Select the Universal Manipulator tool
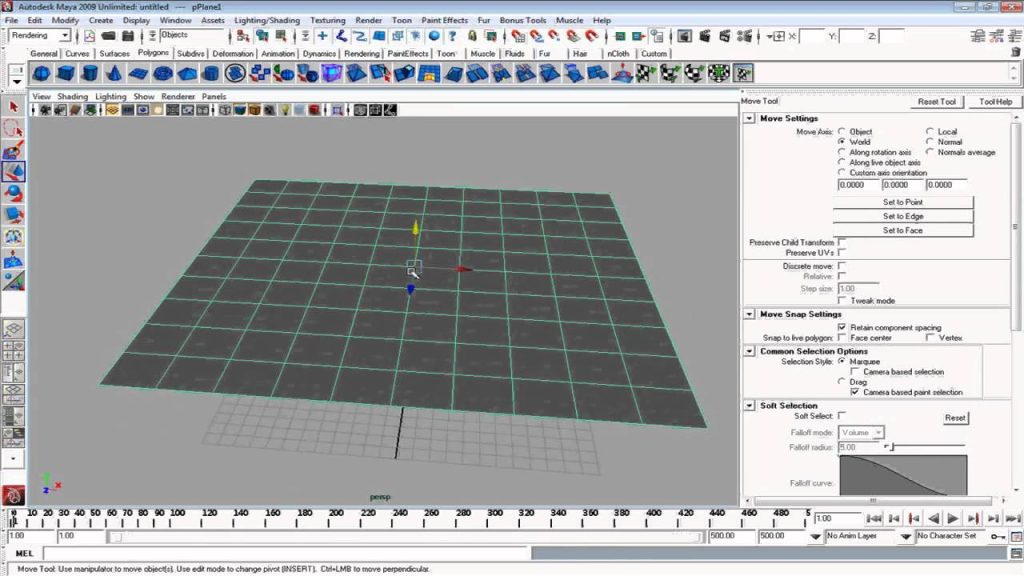The height and width of the screenshot is (576, 1024). click(13, 236)
